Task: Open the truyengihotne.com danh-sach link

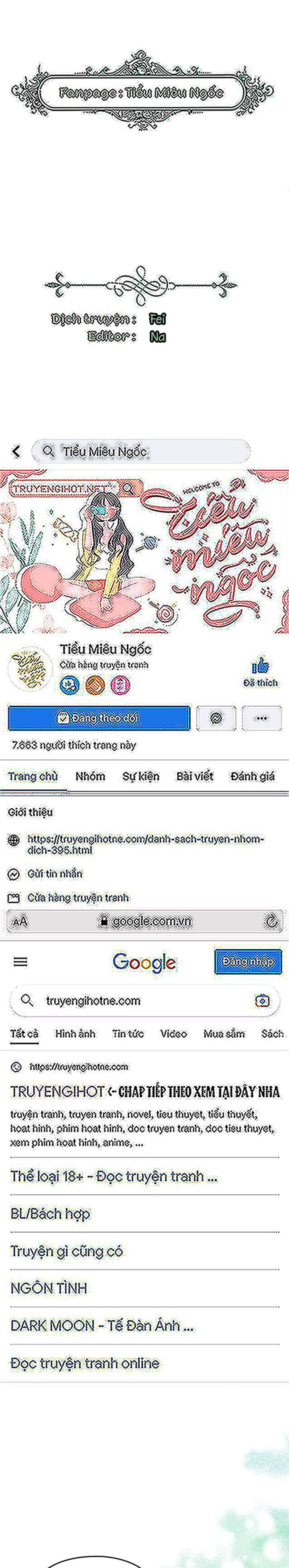Action: (145, 844)
